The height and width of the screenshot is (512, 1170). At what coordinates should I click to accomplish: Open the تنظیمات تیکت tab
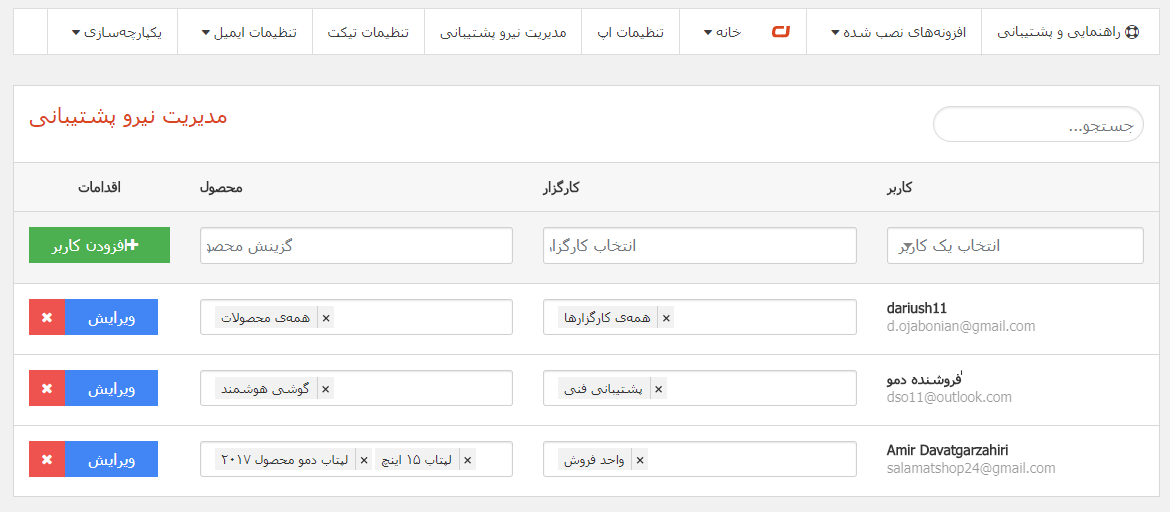point(368,32)
